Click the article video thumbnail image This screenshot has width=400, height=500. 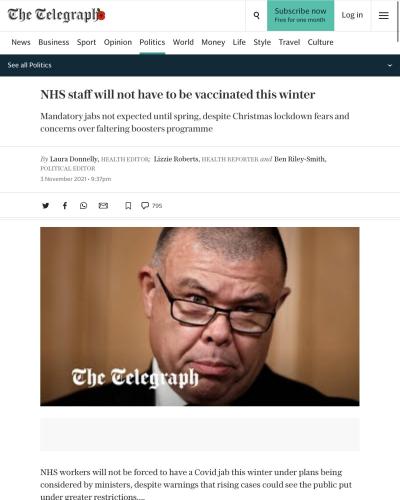click(x=200, y=316)
